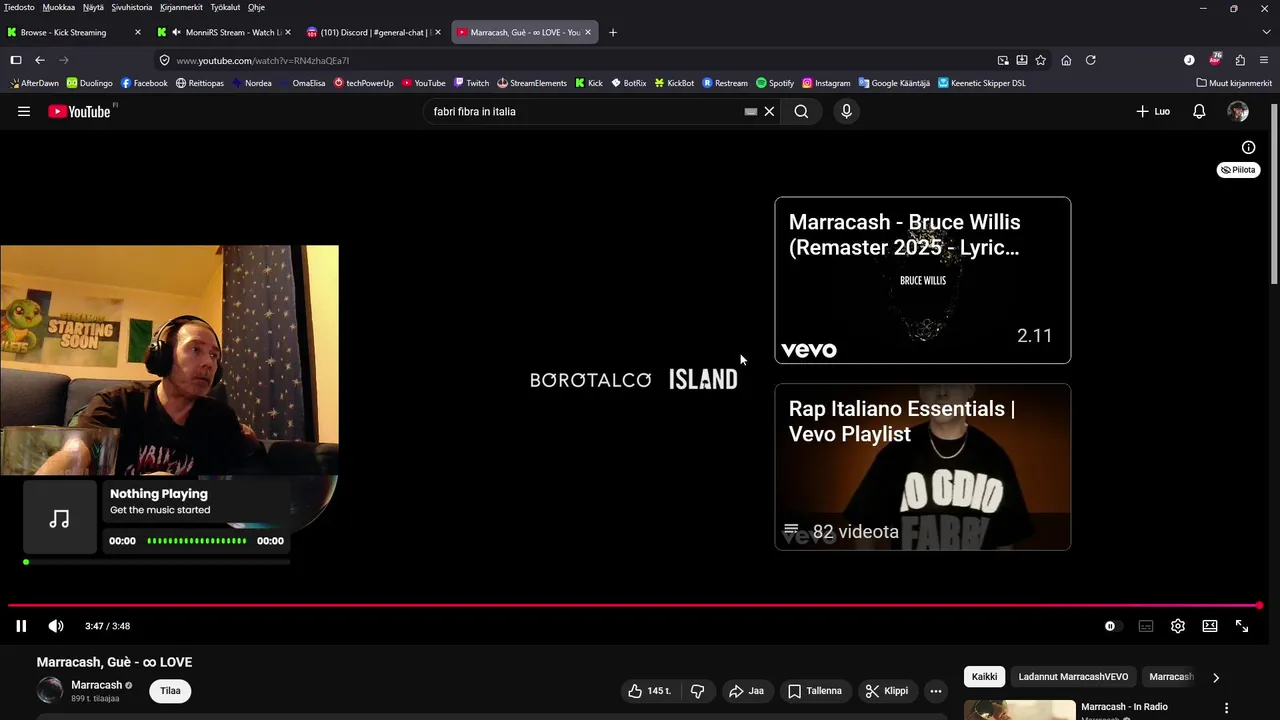Bookmark this page with the star
The width and height of the screenshot is (1280, 720).
pyautogui.click(x=1041, y=60)
